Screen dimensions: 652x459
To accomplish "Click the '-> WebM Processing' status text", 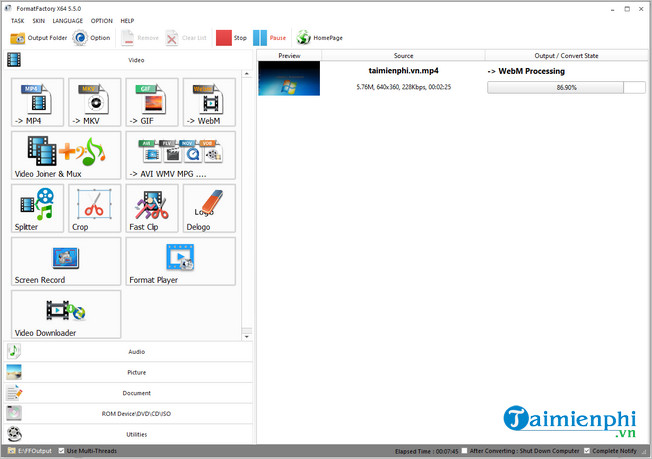I will coord(526,71).
